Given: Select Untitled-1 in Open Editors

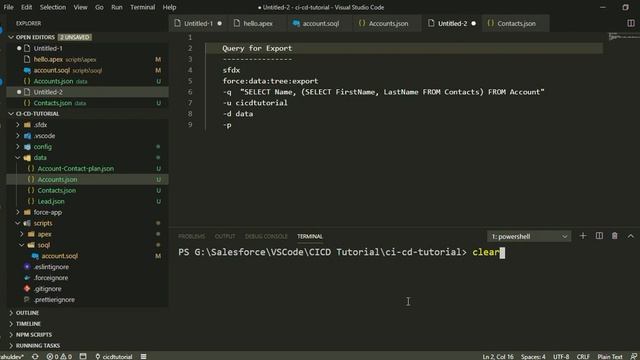Looking at the screenshot, I should (x=48, y=48).
